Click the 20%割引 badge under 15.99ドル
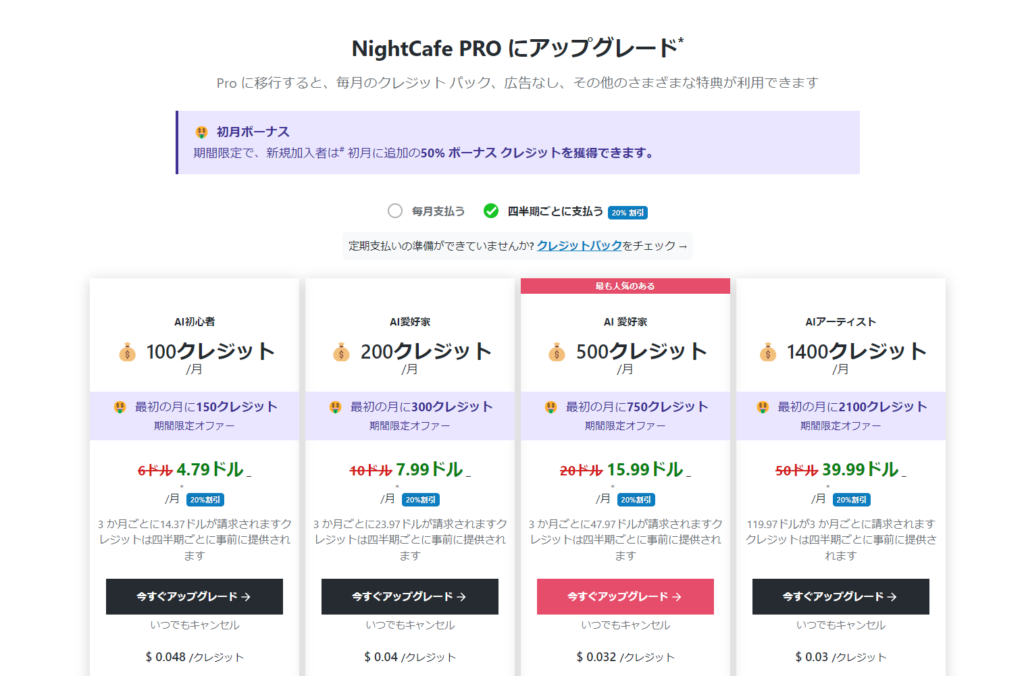The width and height of the screenshot is (1024, 676). coord(636,500)
